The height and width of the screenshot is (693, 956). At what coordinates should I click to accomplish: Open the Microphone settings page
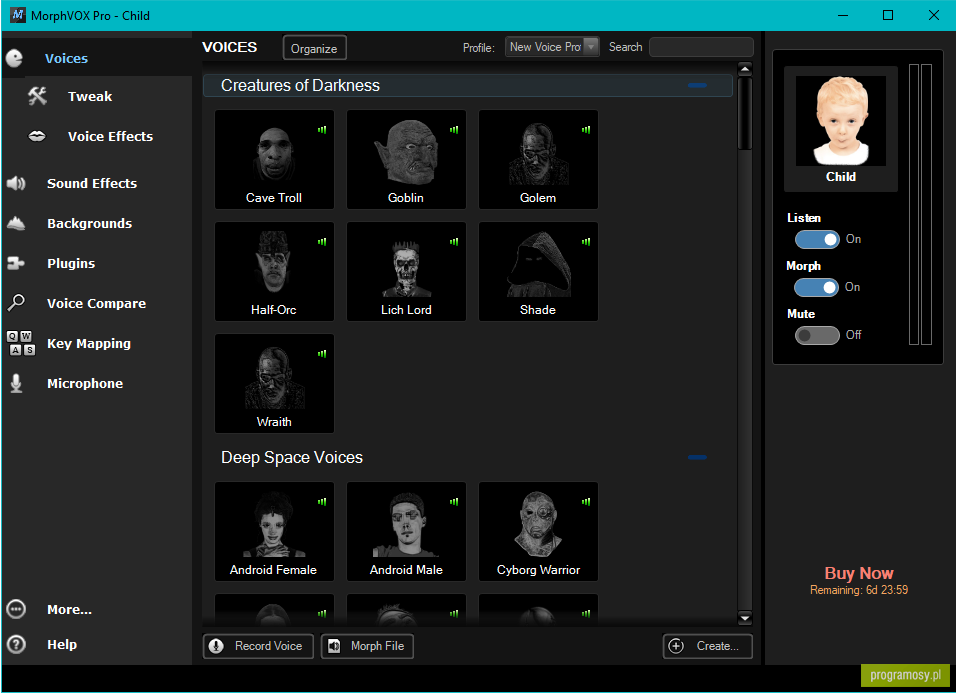85,383
